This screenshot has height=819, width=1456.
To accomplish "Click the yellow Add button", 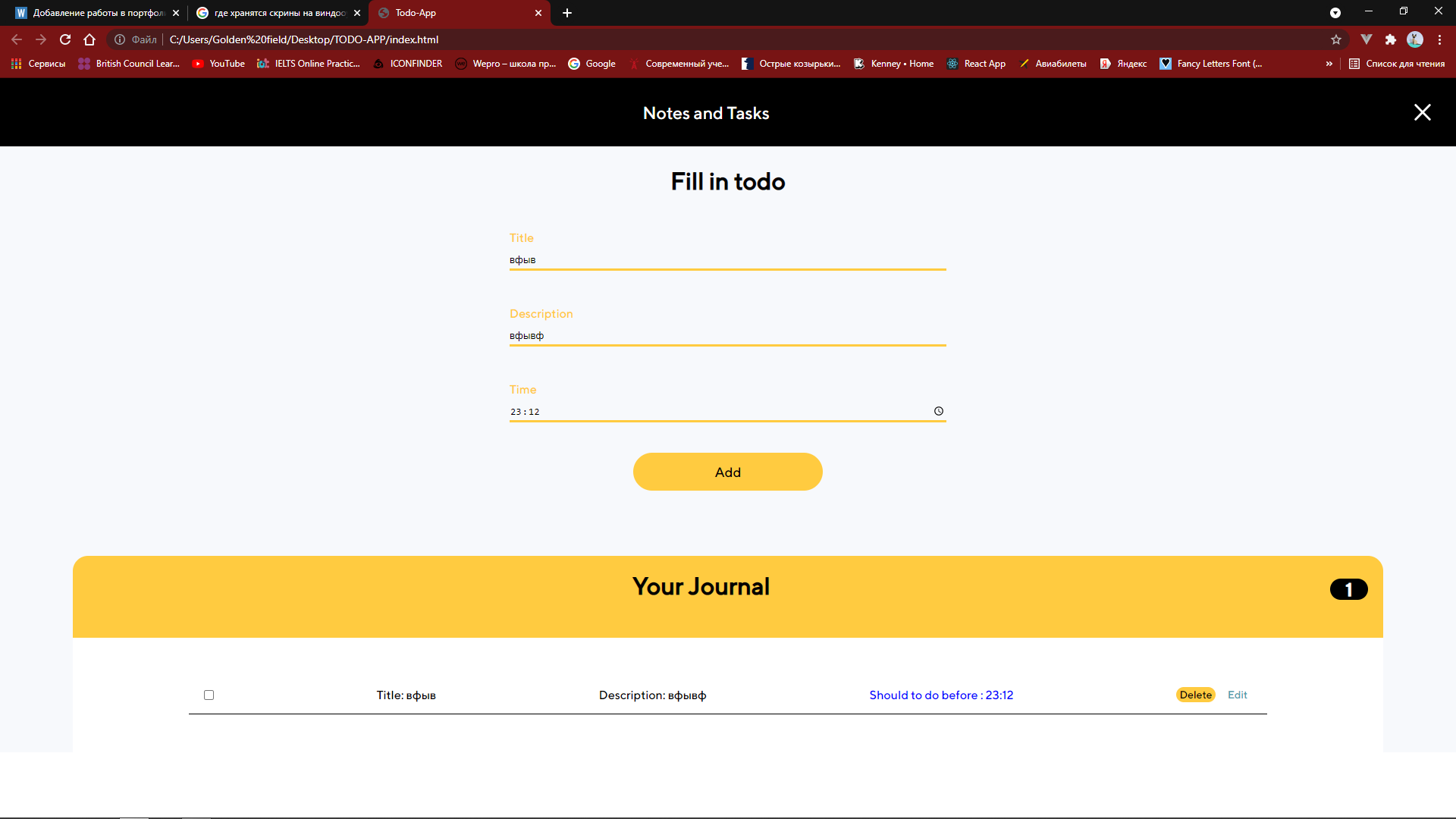I will (x=727, y=472).
